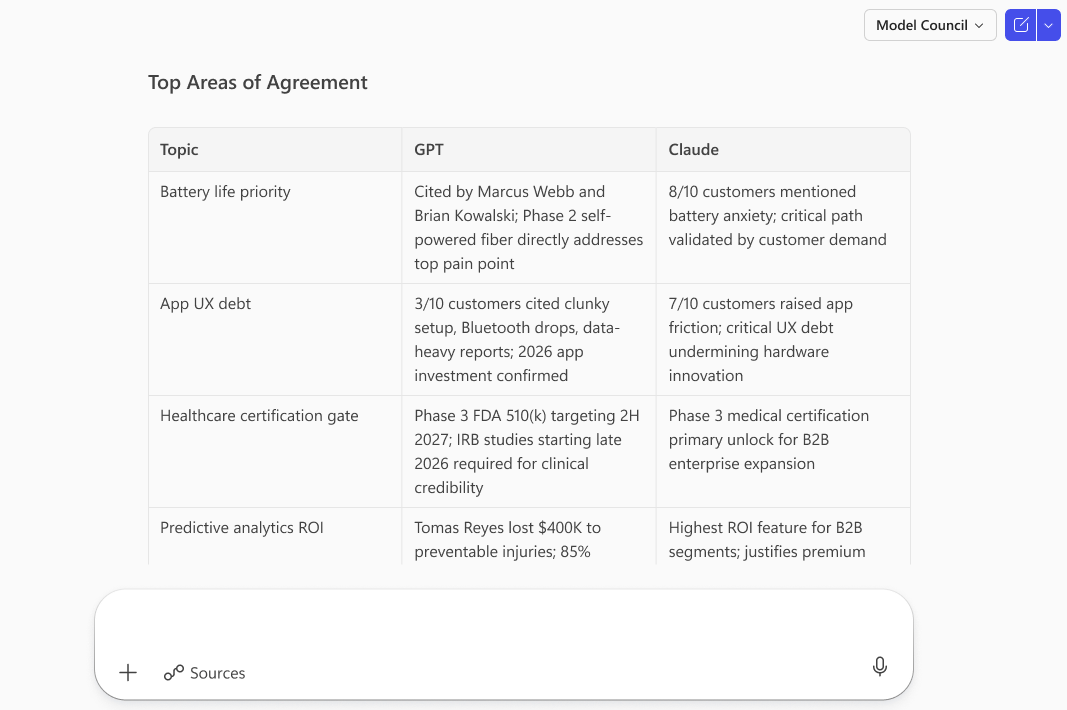Click the Sources button label
The image size is (1067, 710).
tap(217, 673)
